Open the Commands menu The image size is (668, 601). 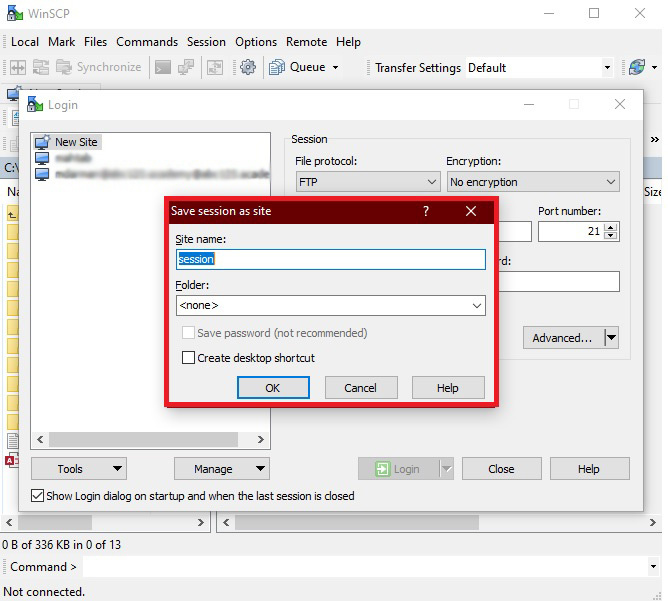coord(147,42)
